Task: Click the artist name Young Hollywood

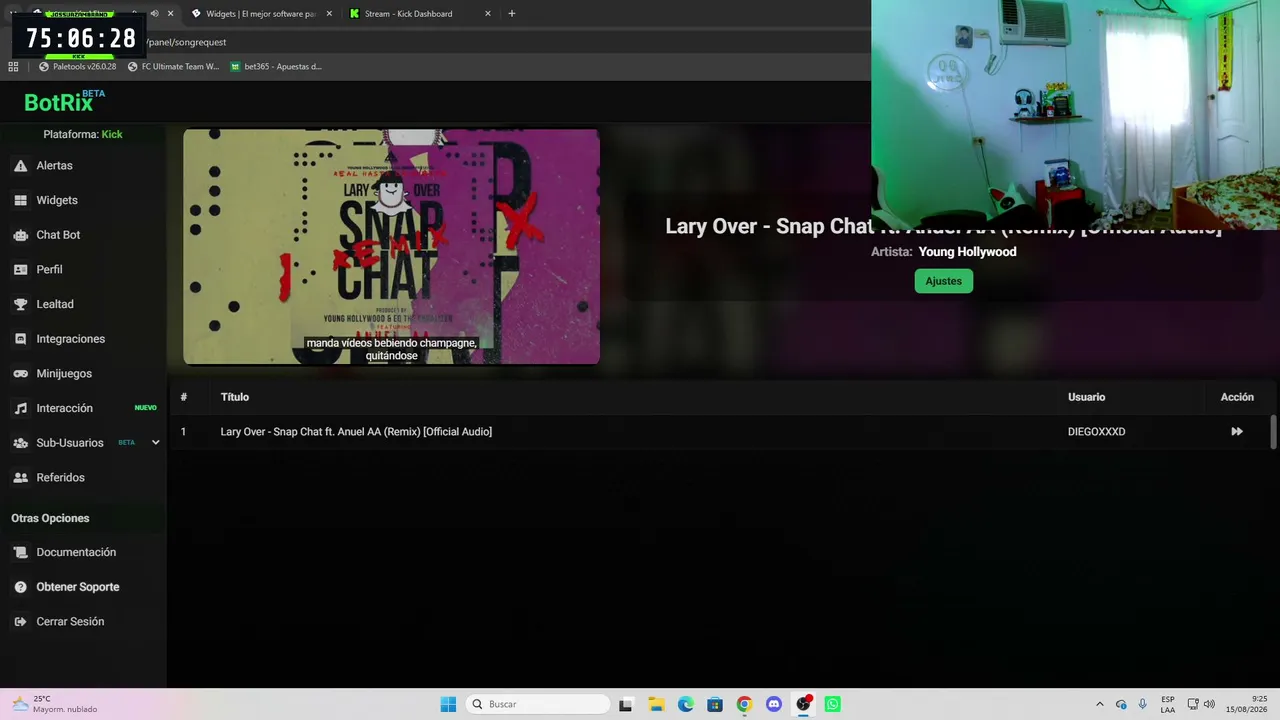Action: point(967,252)
